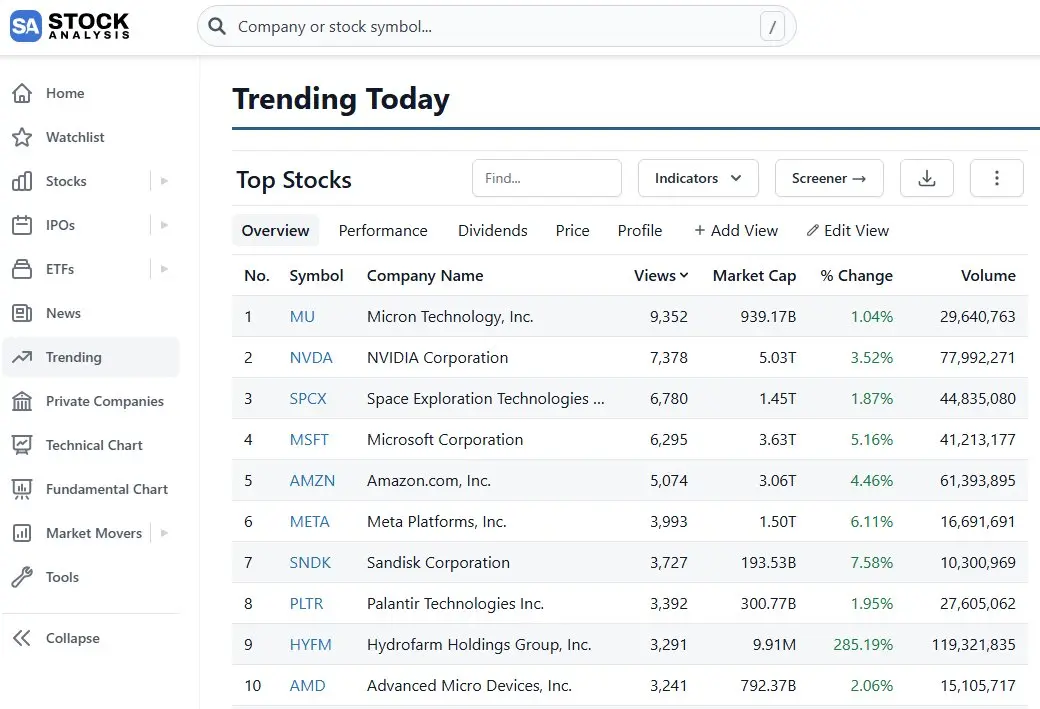
Task: Click the Volume column header
Action: [x=988, y=275]
